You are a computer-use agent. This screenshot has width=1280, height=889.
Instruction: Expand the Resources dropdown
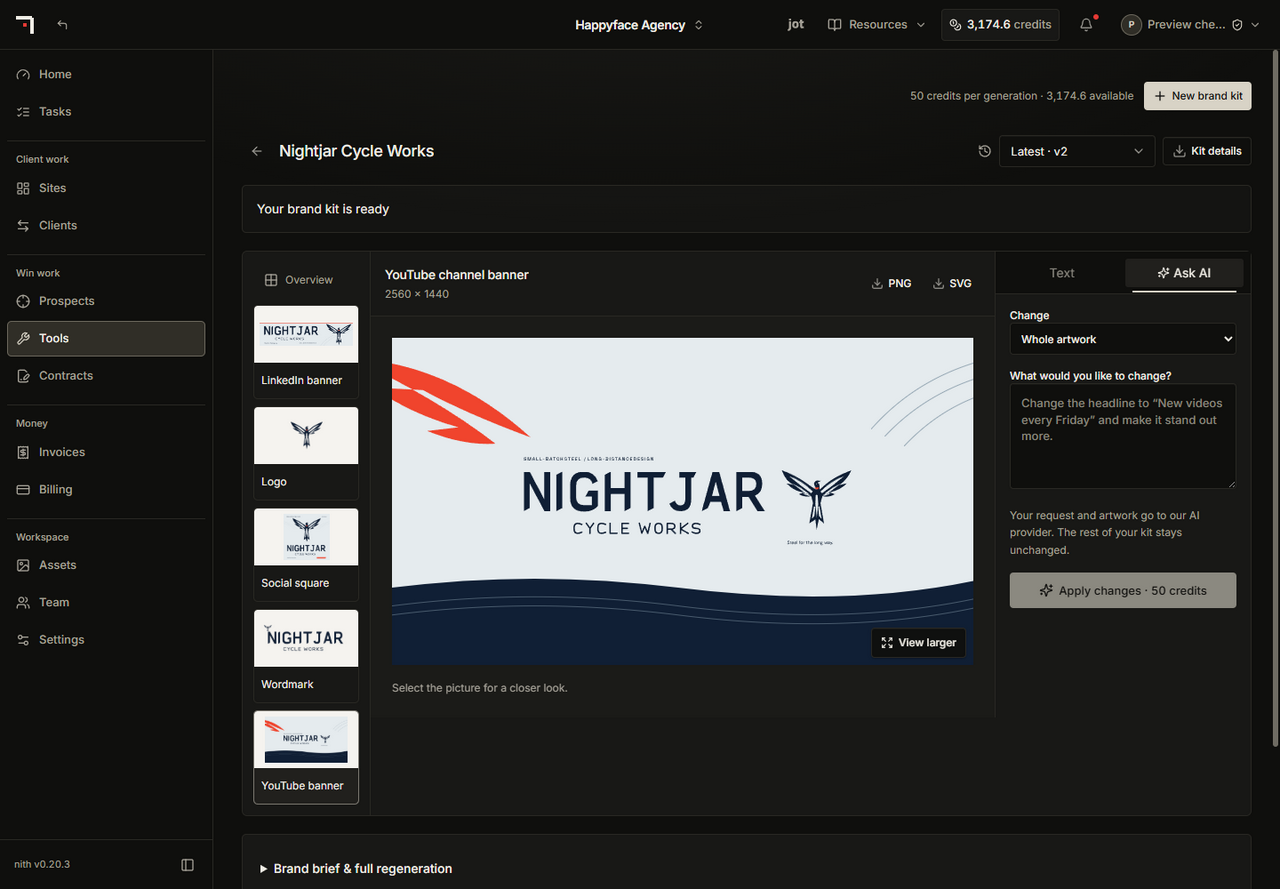pyautogui.click(x=876, y=25)
